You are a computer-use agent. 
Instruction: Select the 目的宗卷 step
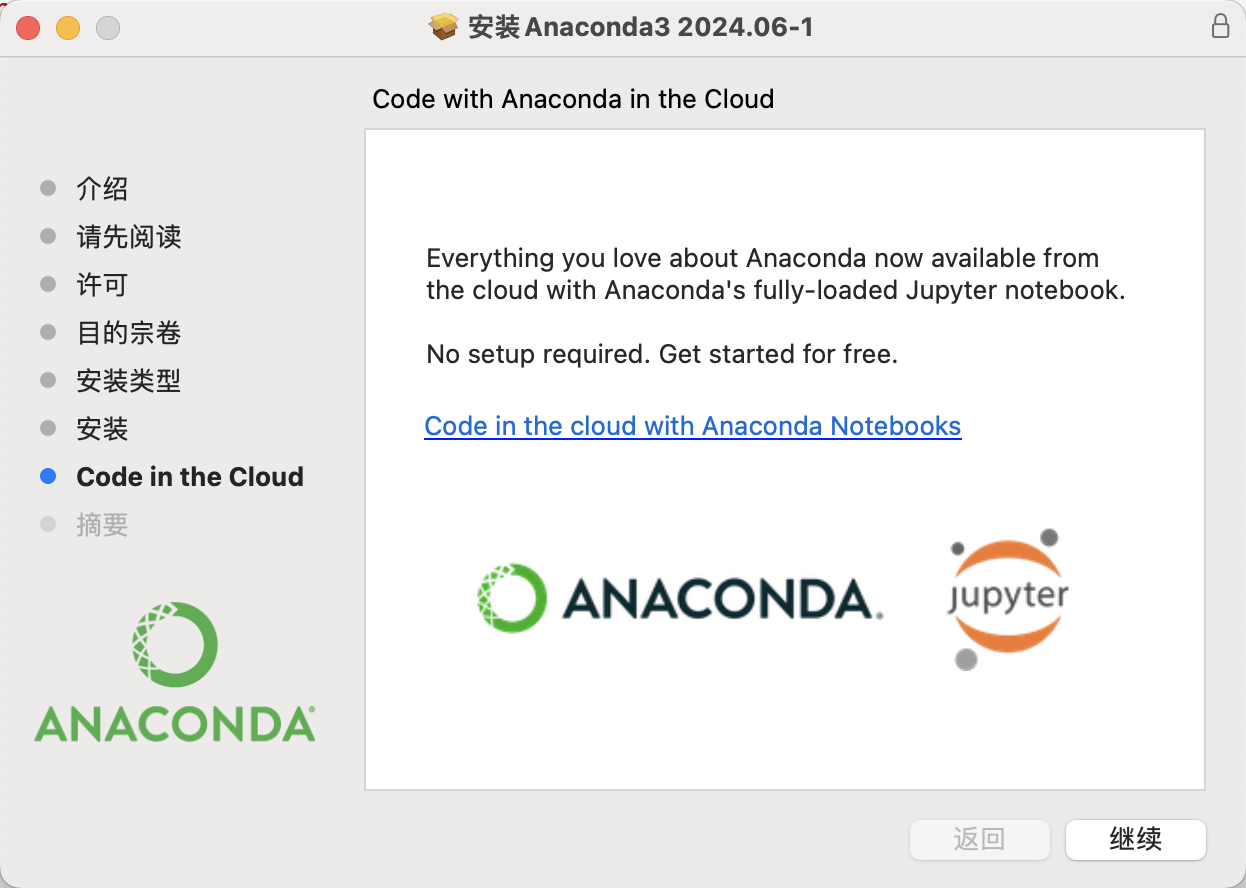(129, 333)
